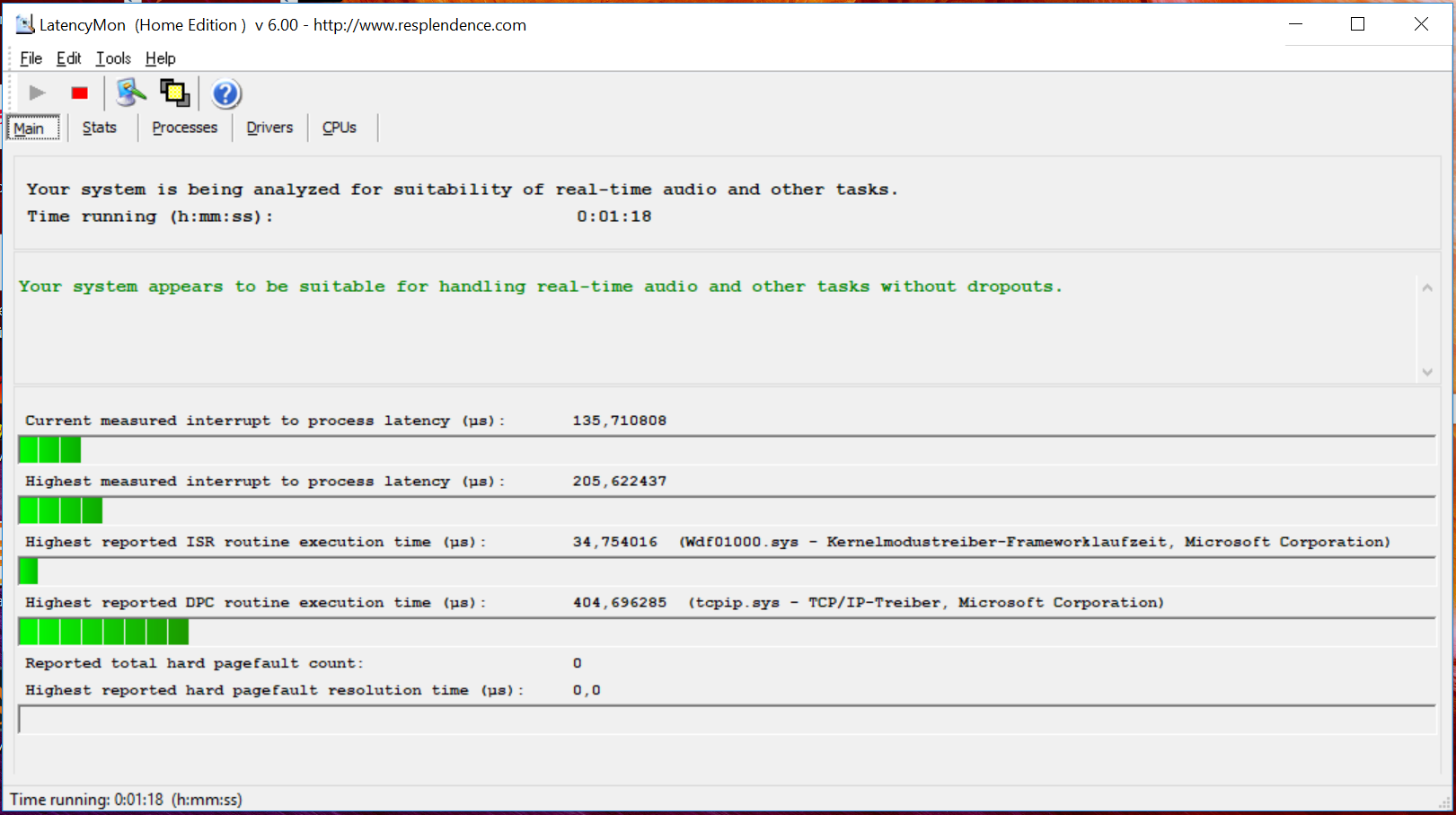Click the empty pagefault resolution time bar
1456x815 pixels.
(x=726, y=719)
